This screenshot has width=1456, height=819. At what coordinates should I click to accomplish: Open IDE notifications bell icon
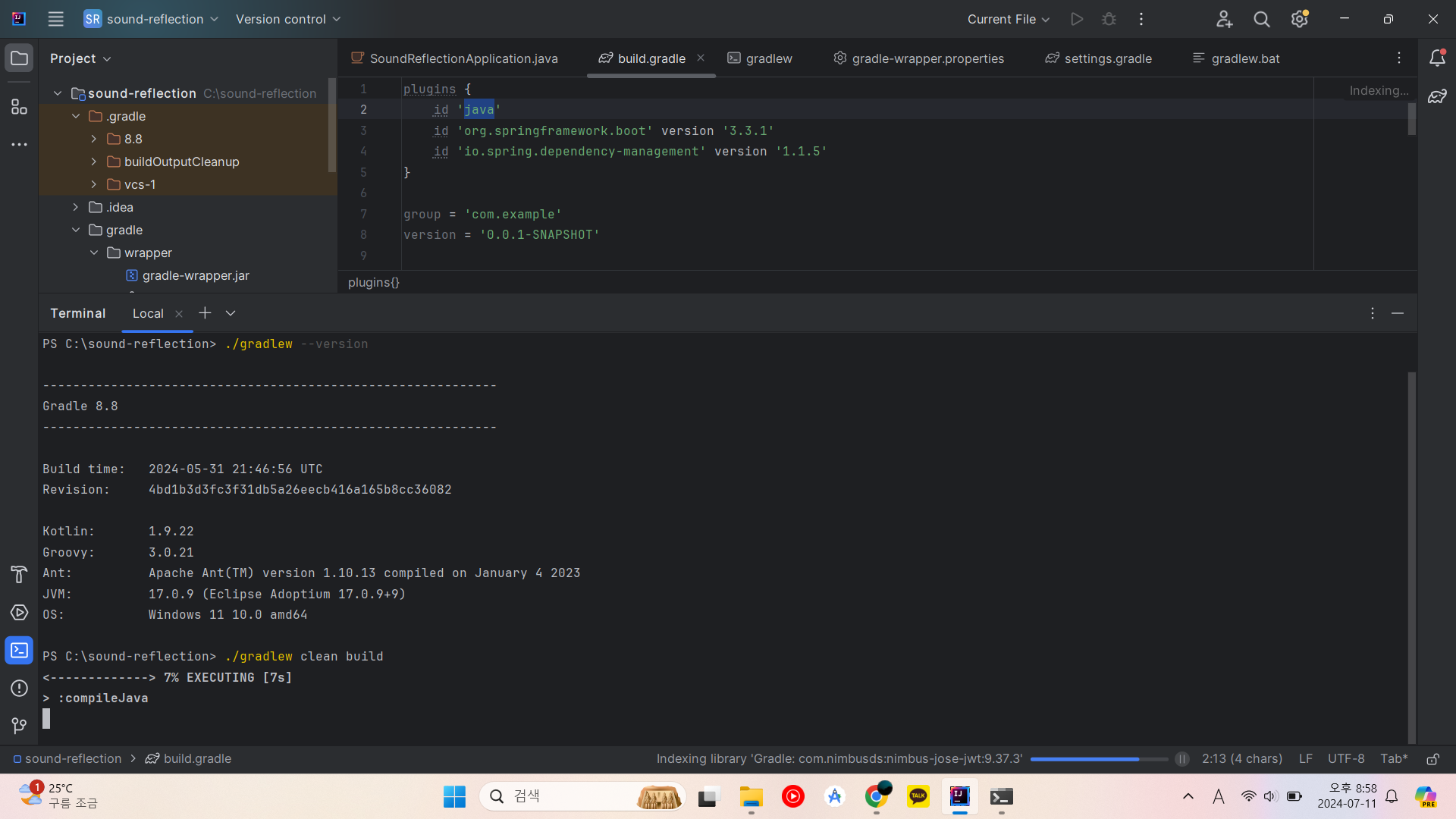(1437, 58)
